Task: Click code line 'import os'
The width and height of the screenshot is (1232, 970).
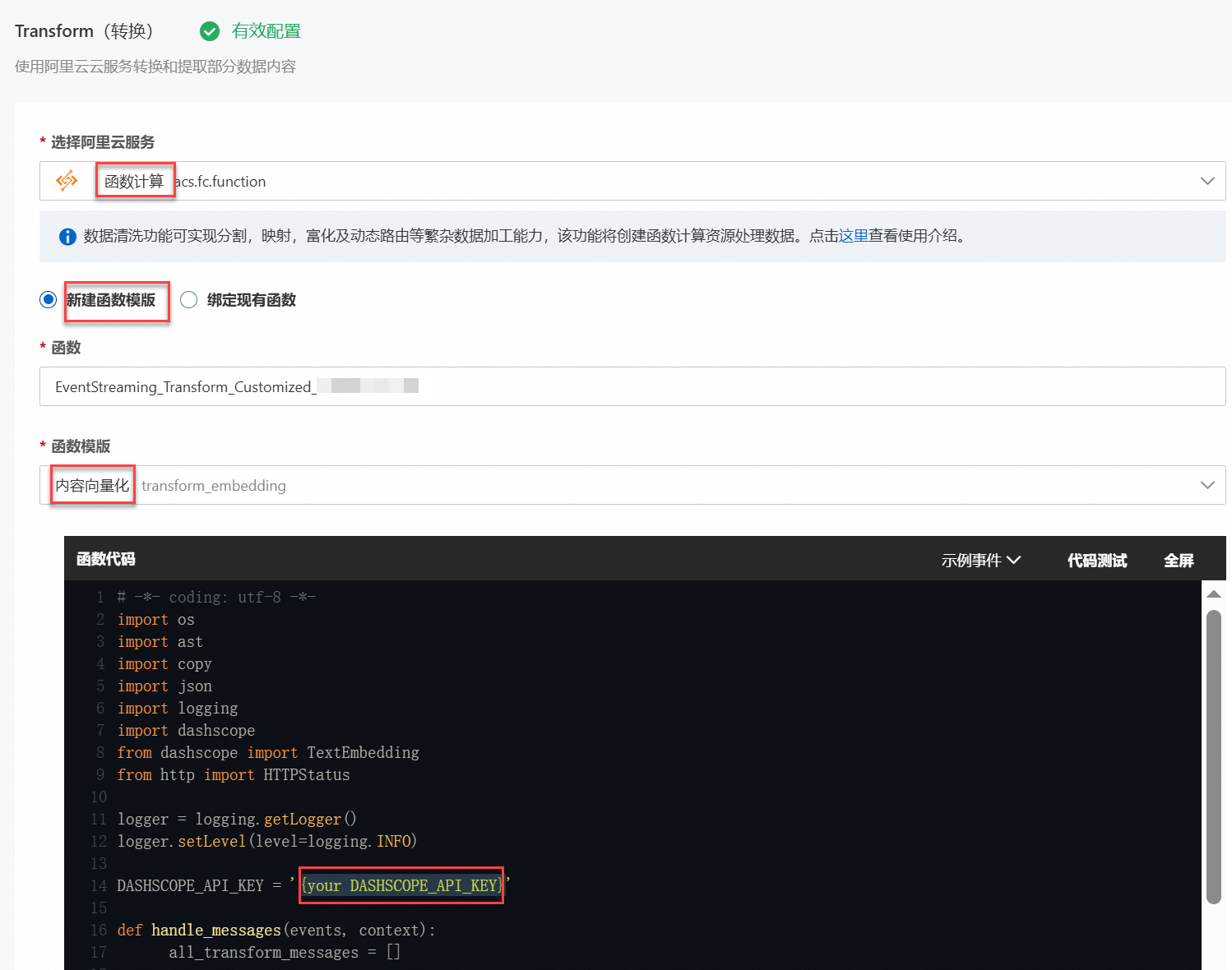Action: [156, 619]
